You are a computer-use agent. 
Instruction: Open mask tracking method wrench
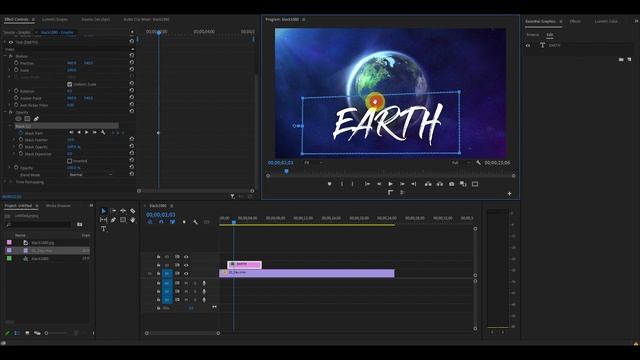tap(103, 133)
